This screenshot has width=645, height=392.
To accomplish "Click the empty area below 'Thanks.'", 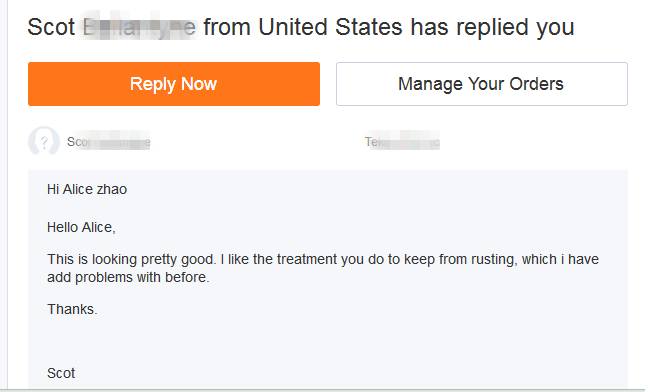I will [x=328, y=341].
